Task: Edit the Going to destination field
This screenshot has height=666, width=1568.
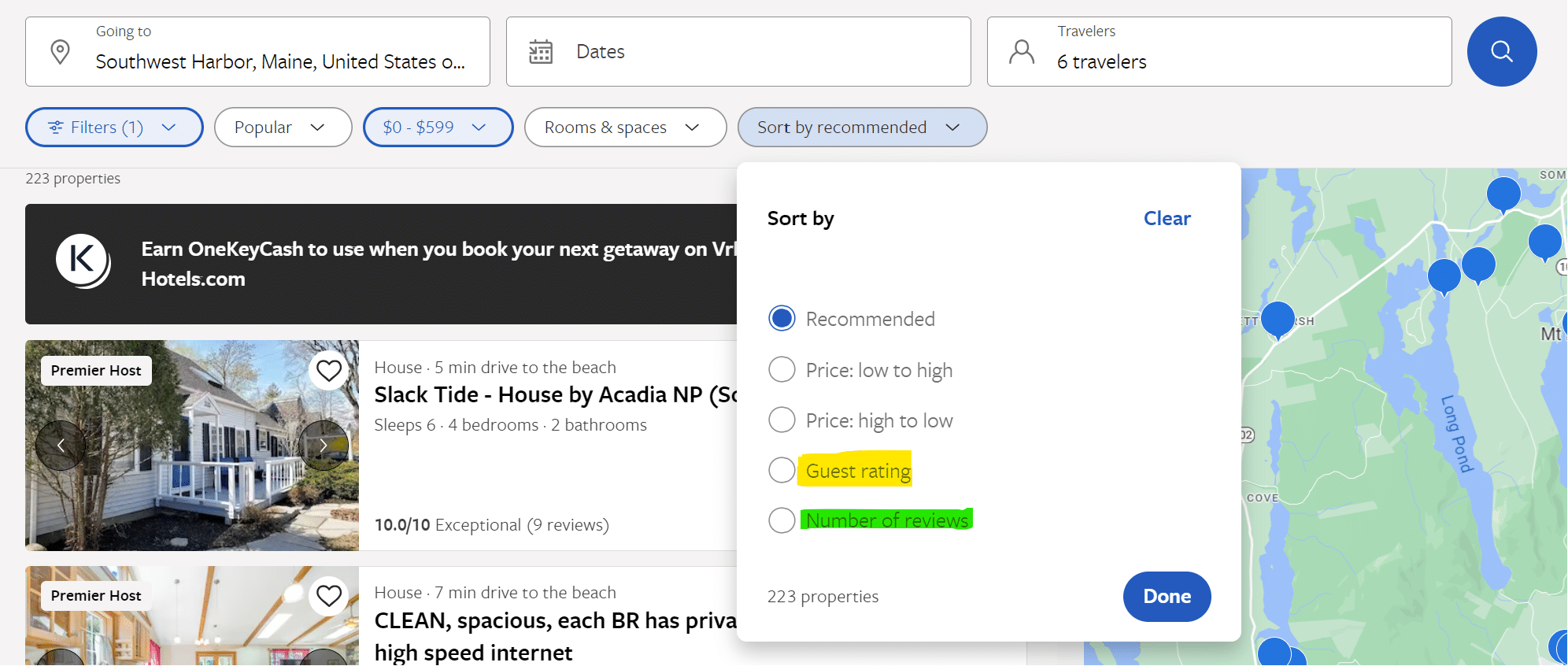Action: [279, 61]
